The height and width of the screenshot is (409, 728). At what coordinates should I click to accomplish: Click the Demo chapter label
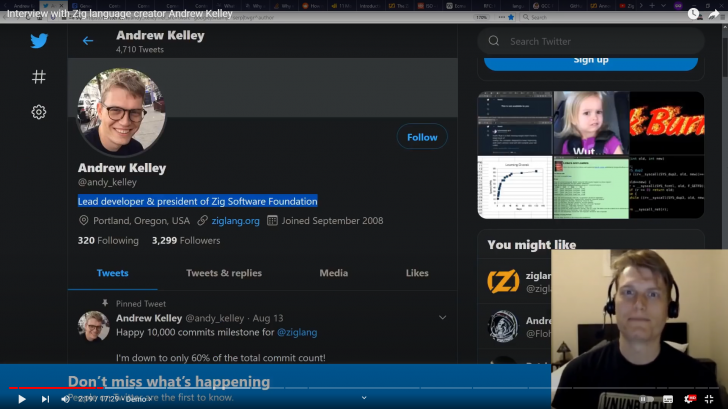tap(138, 399)
